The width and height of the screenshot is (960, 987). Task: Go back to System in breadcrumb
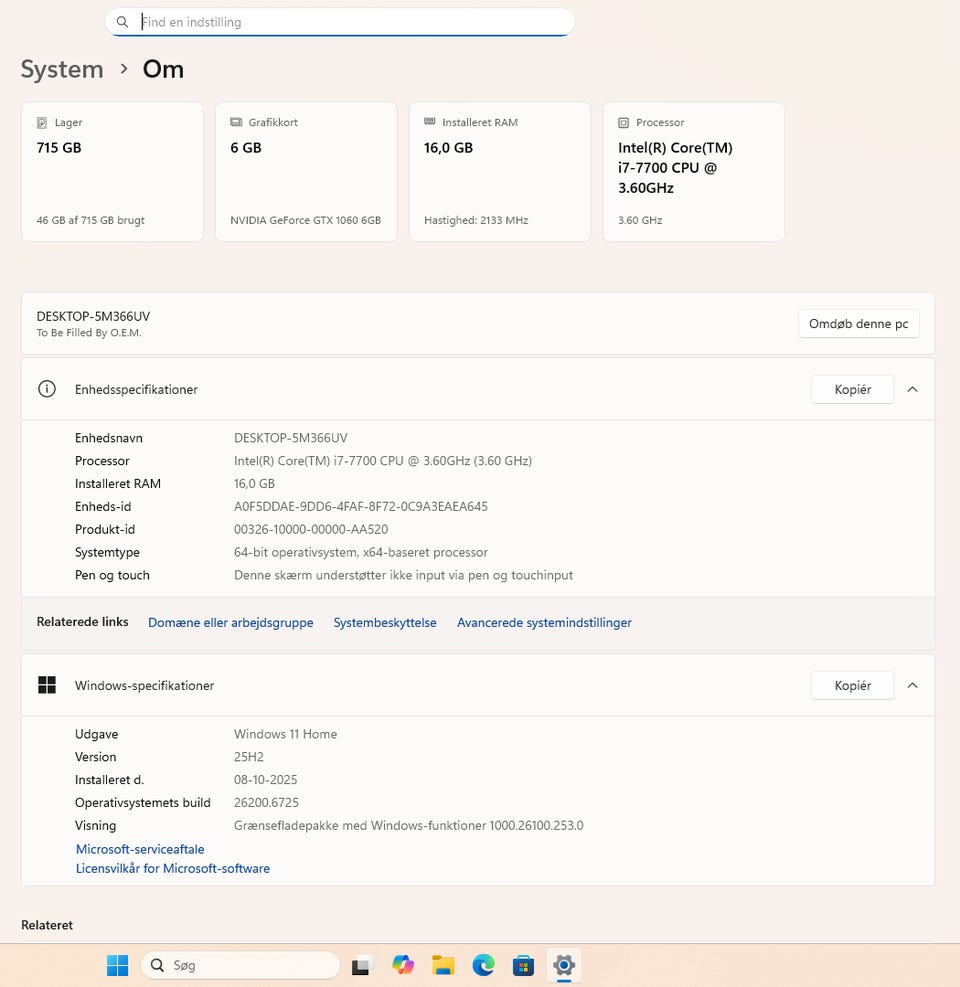pyautogui.click(x=62, y=69)
